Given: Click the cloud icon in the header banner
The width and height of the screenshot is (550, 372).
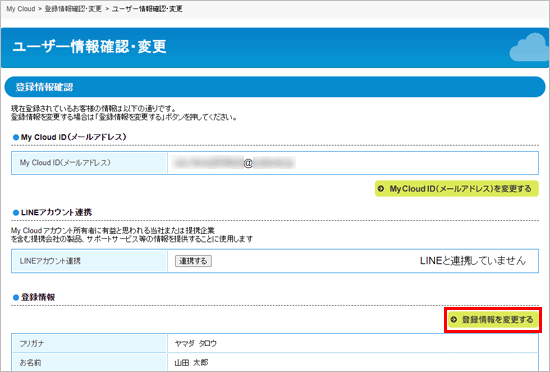Looking at the screenshot, I should point(529,48).
